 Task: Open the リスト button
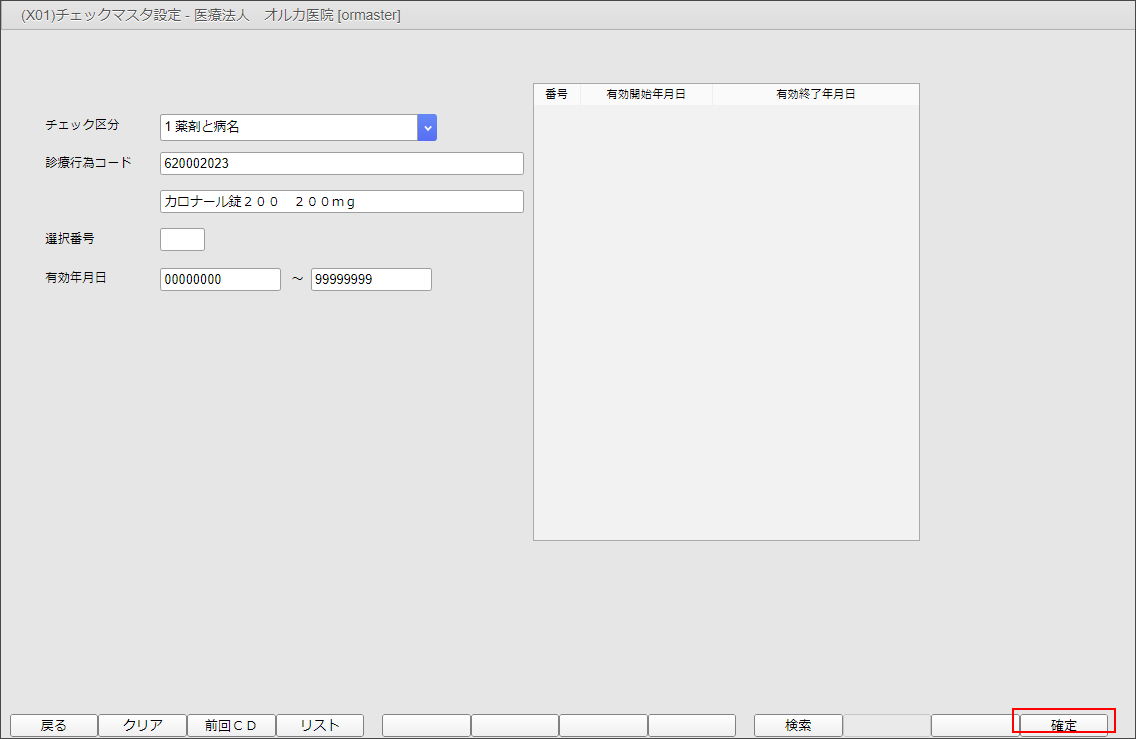320,725
